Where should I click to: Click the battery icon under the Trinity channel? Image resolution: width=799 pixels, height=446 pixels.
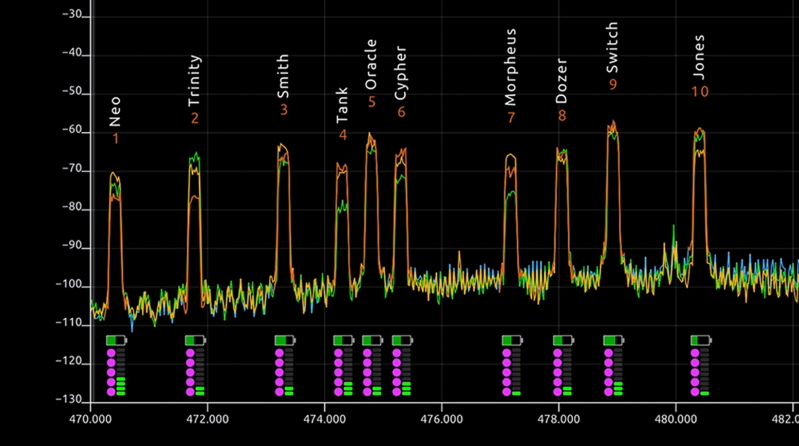coord(195,341)
